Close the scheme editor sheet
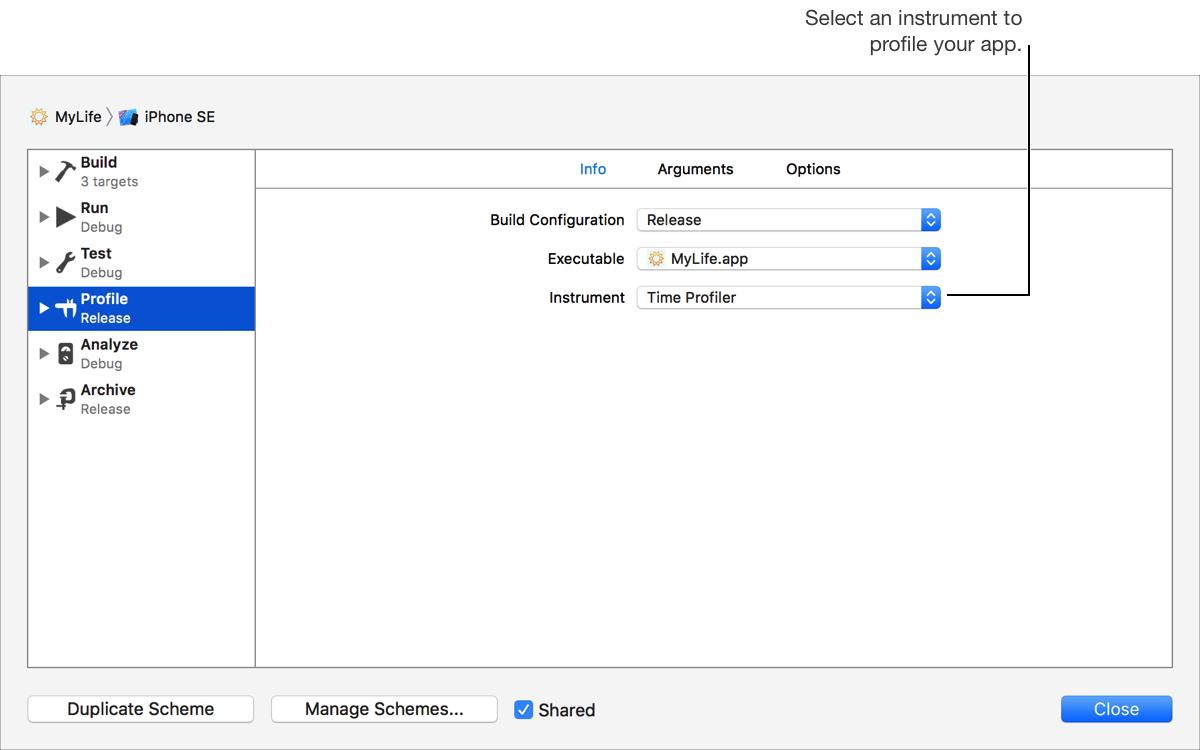1200x750 pixels. tap(1116, 709)
